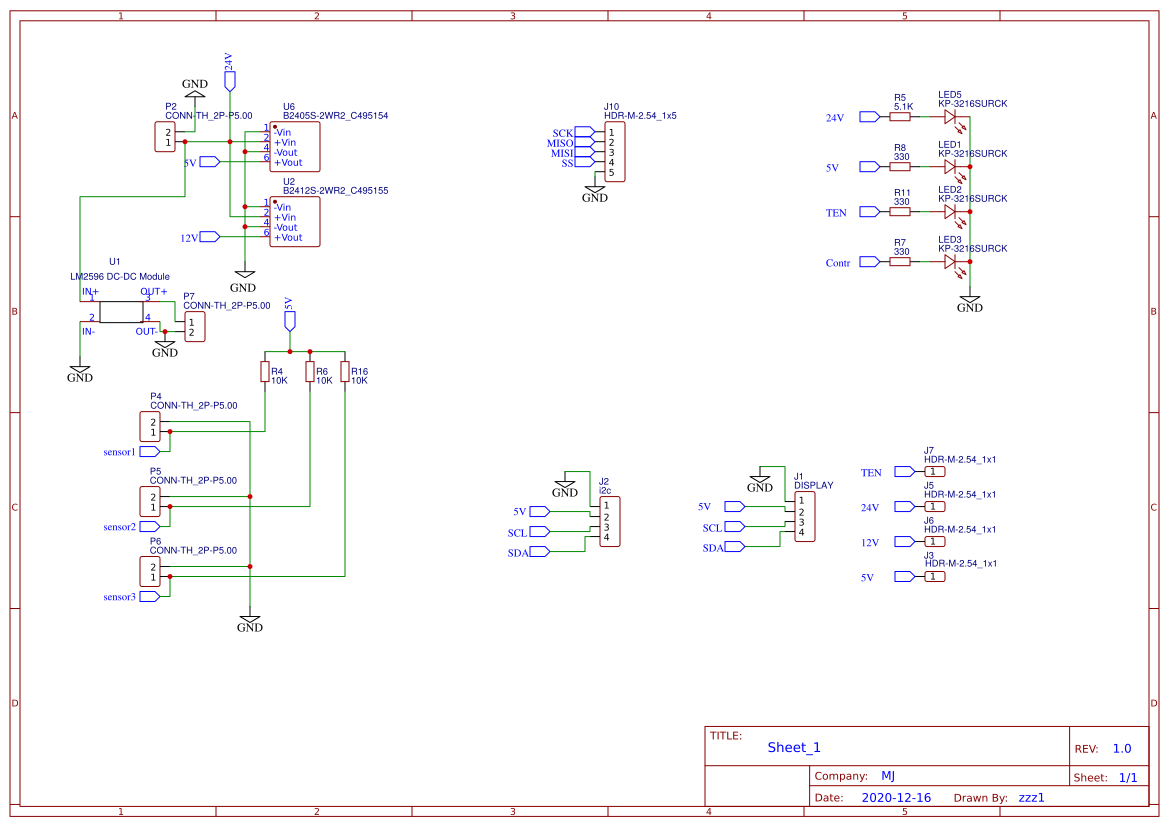
Task: Select the R11 resistor symbol
Action: 900,212
